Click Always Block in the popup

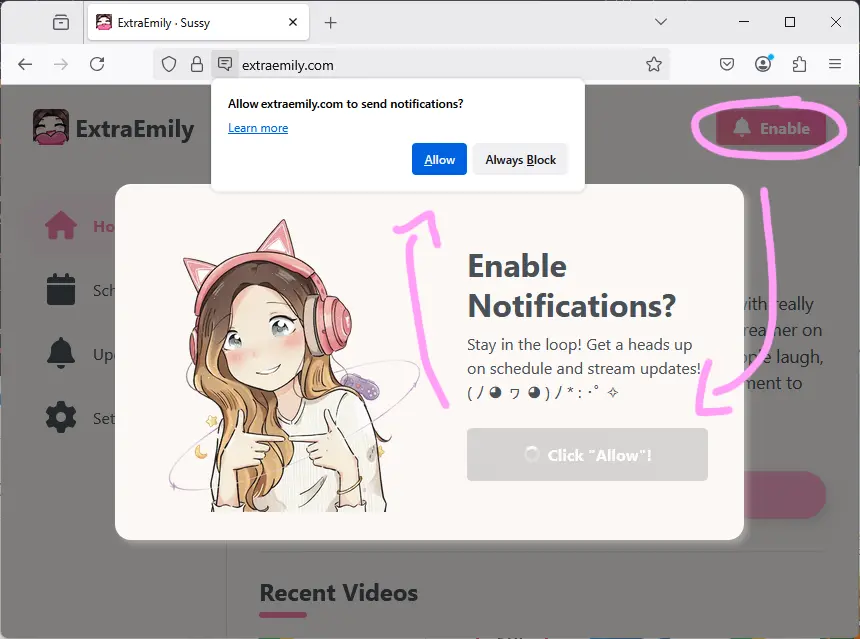pyautogui.click(x=520, y=158)
